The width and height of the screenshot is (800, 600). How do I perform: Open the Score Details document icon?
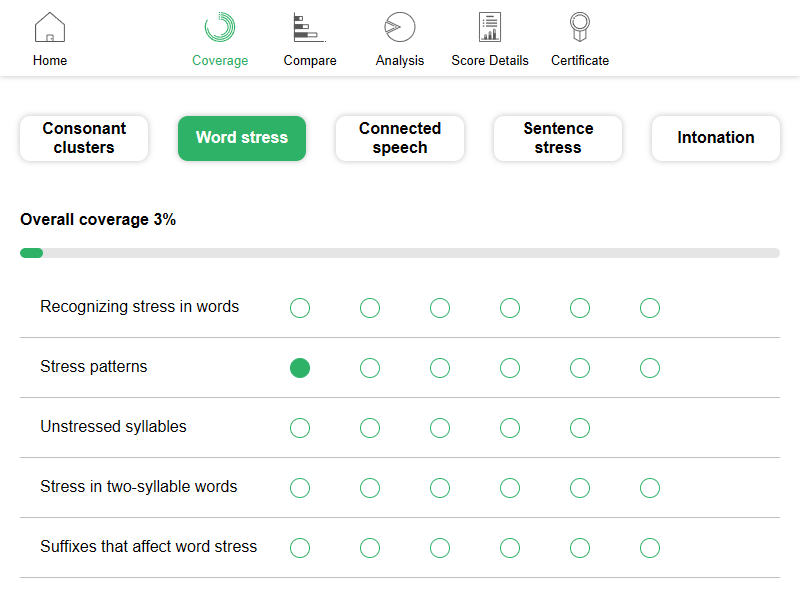click(x=490, y=28)
